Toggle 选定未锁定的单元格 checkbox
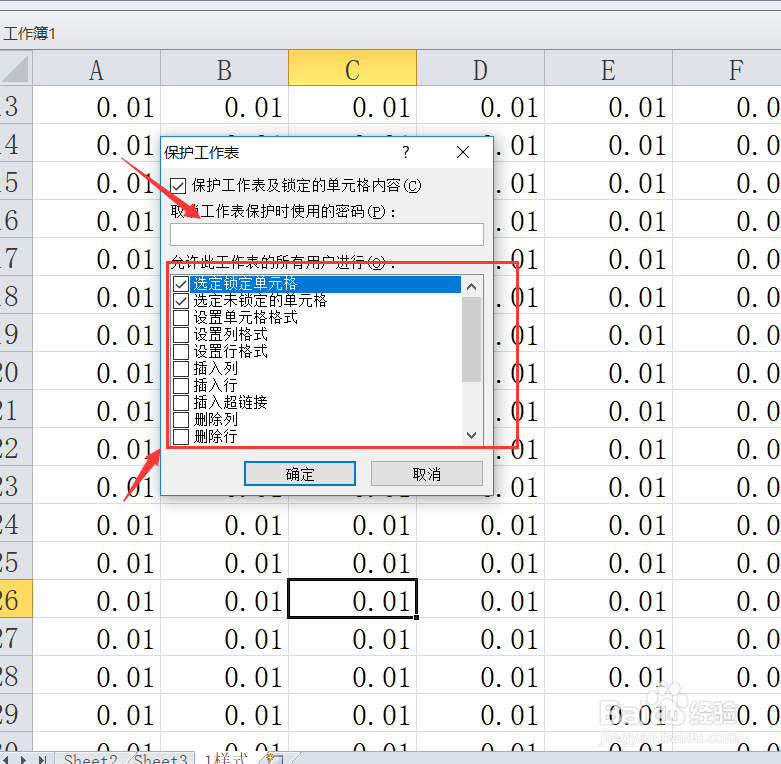Image resolution: width=781 pixels, height=764 pixels. click(181, 301)
